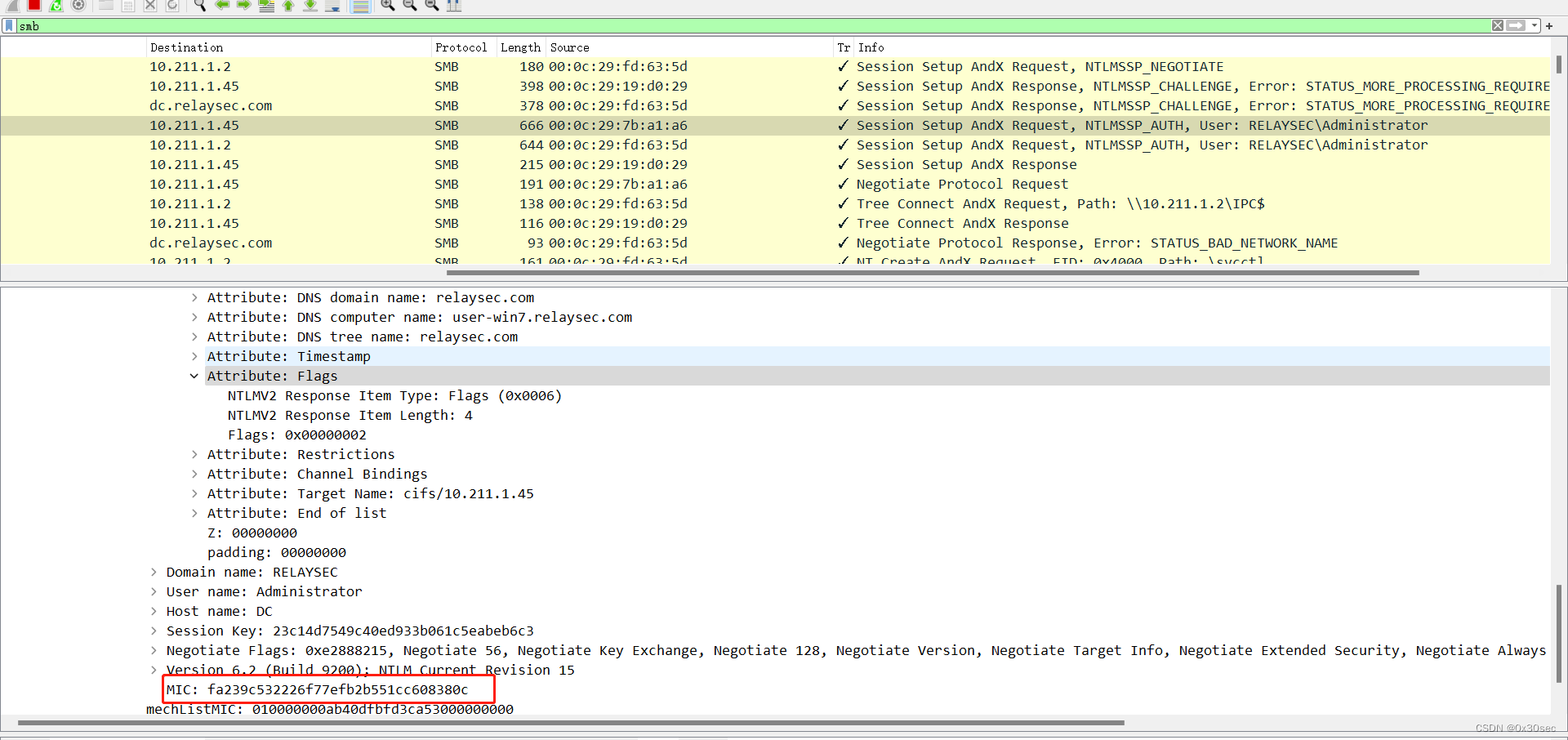Select packet with length 644

(775, 145)
